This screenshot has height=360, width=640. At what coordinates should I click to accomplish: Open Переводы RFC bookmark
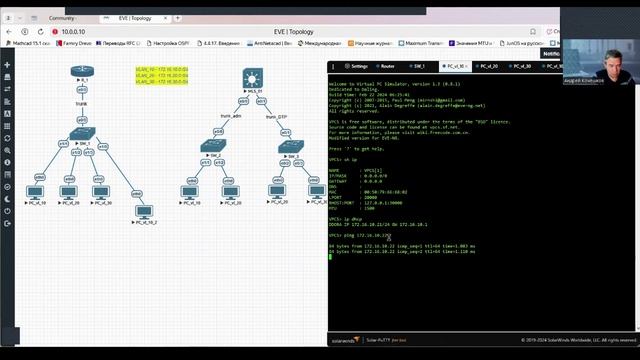tap(118, 43)
